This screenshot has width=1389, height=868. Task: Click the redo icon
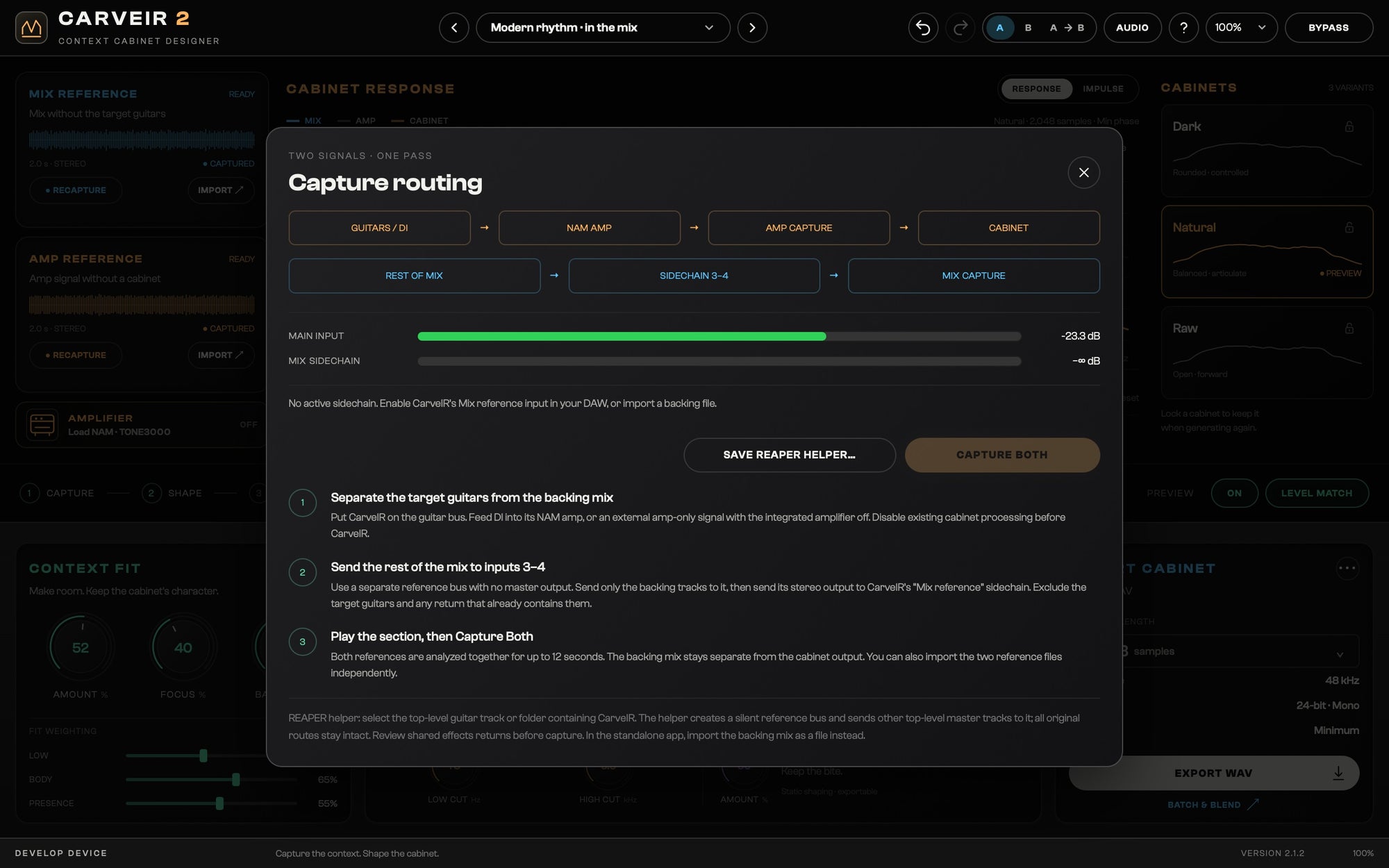coord(960,28)
